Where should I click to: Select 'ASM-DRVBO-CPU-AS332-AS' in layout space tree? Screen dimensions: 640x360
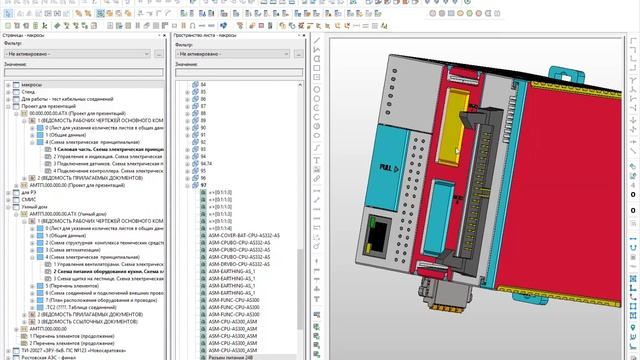pyautogui.click(x=239, y=264)
